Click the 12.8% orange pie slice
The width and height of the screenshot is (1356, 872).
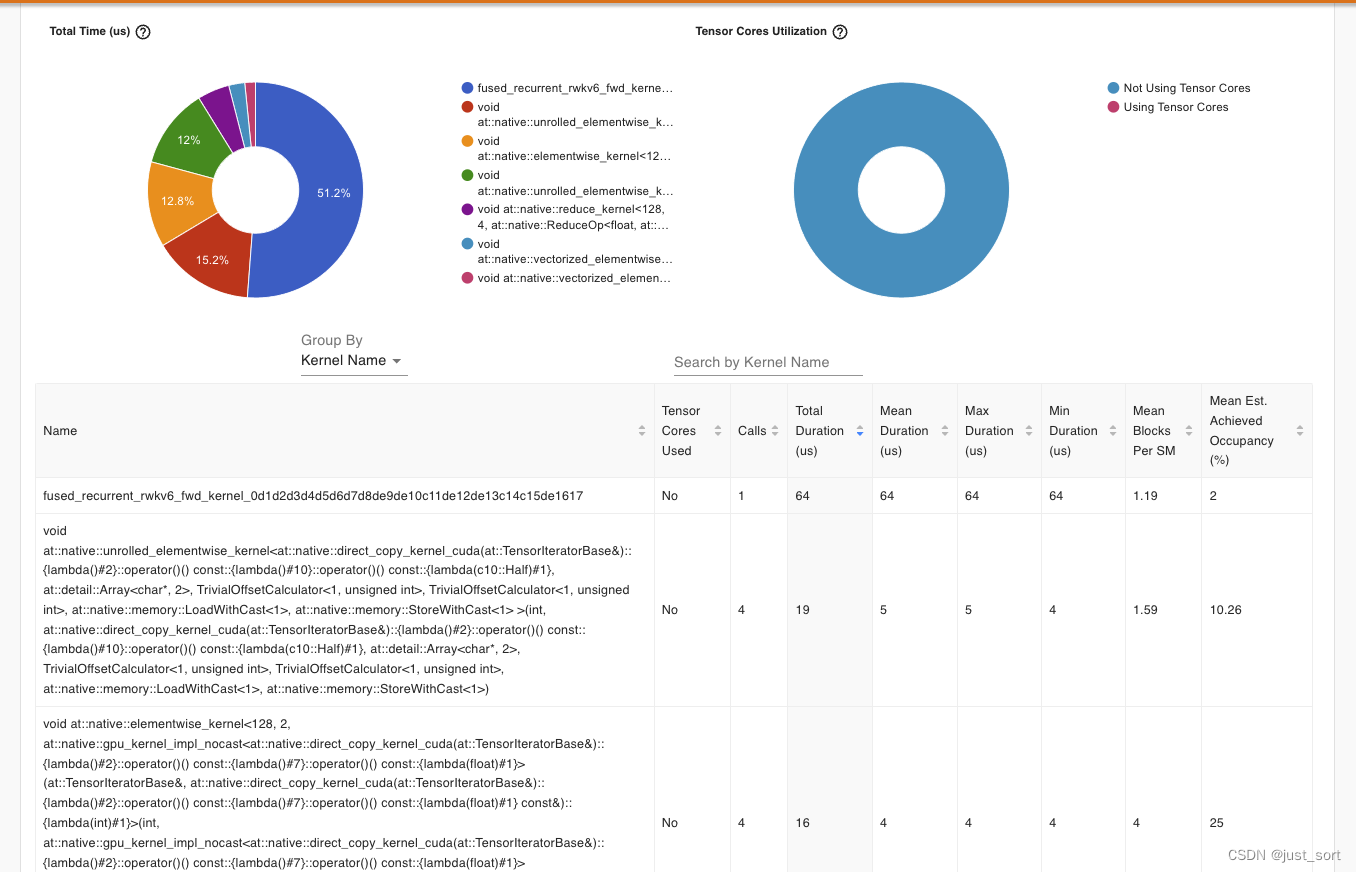click(180, 203)
